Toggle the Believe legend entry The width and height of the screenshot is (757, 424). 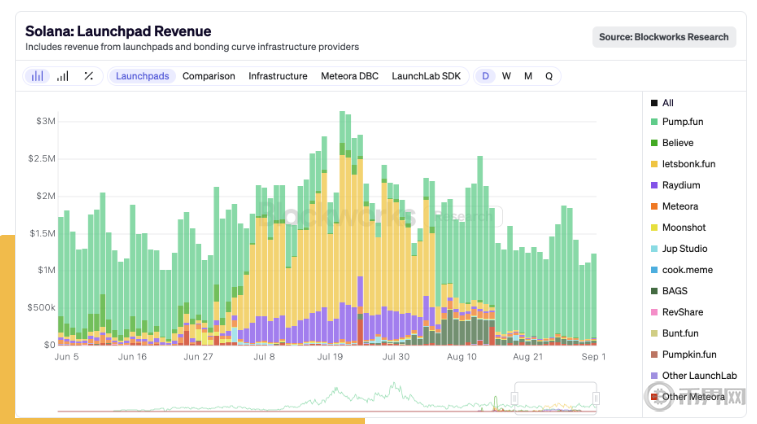click(x=677, y=143)
